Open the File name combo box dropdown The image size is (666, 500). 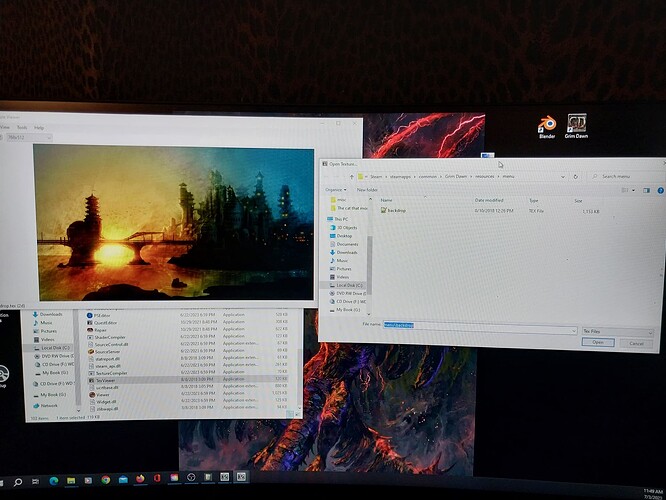pos(573,330)
